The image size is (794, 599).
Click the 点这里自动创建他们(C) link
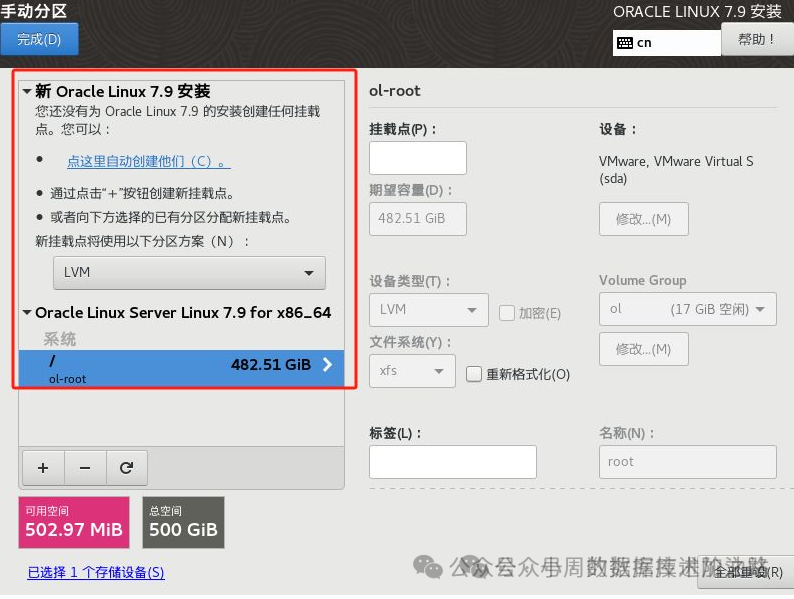[149, 162]
